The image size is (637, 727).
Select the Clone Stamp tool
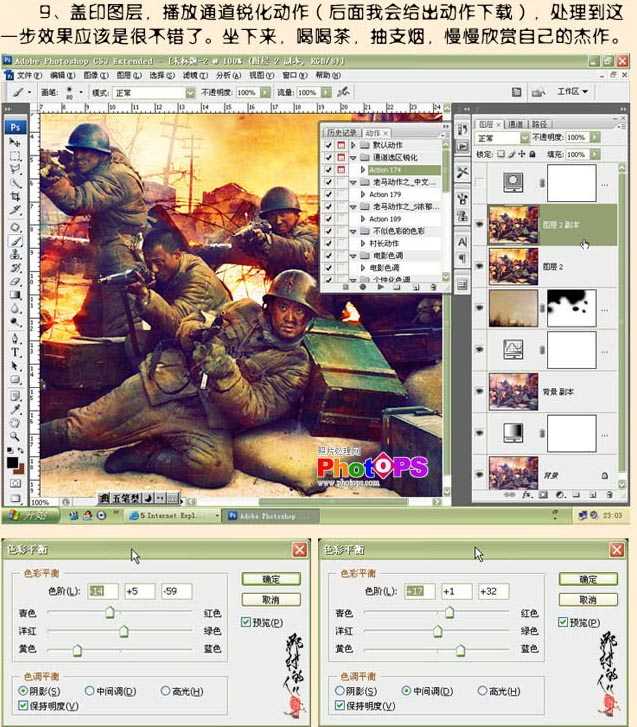coord(15,254)
